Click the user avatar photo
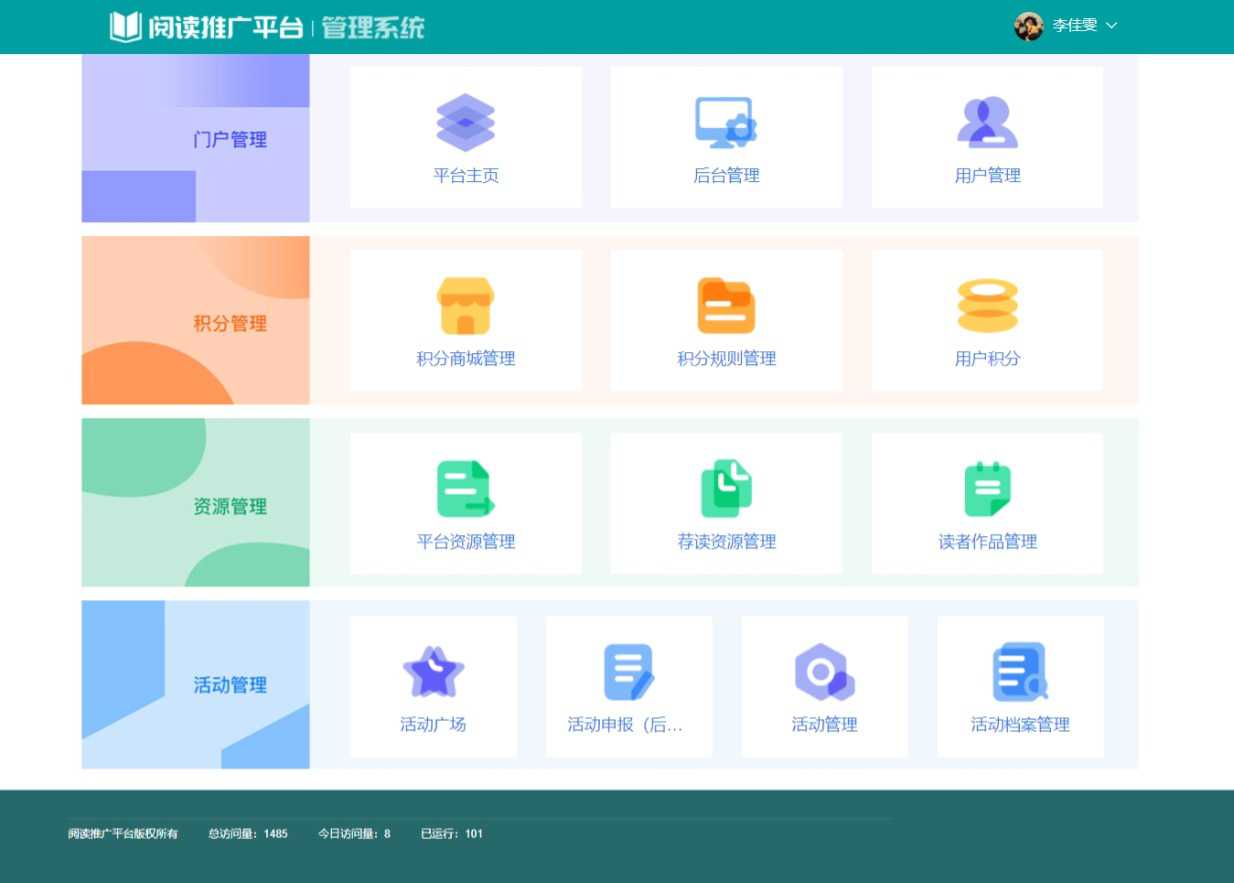 coord(1028,26)
